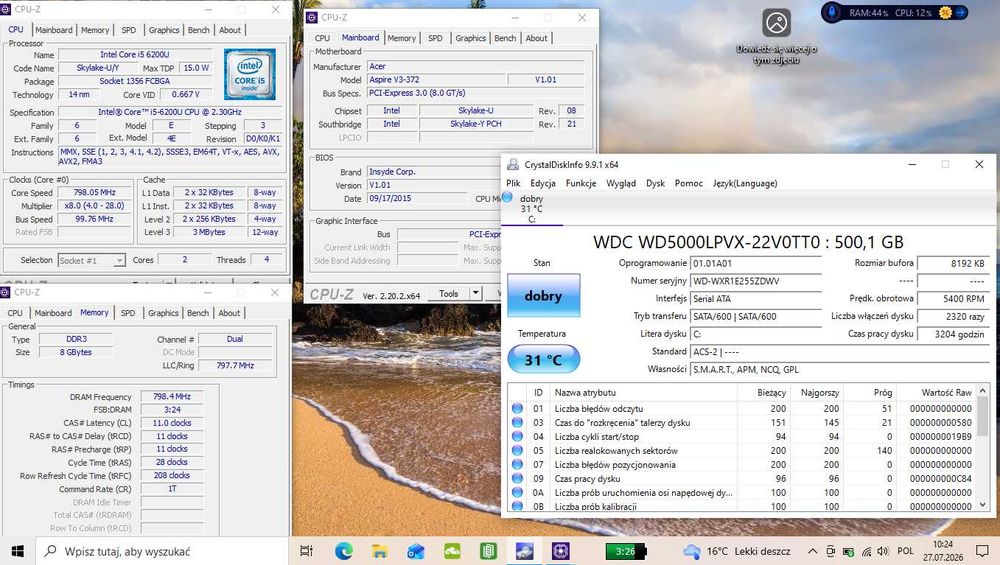Click the mainboard Model field Aspire V3-372
The height and width of the screenshot is (565, 1000).
click(x=437, y=80)
